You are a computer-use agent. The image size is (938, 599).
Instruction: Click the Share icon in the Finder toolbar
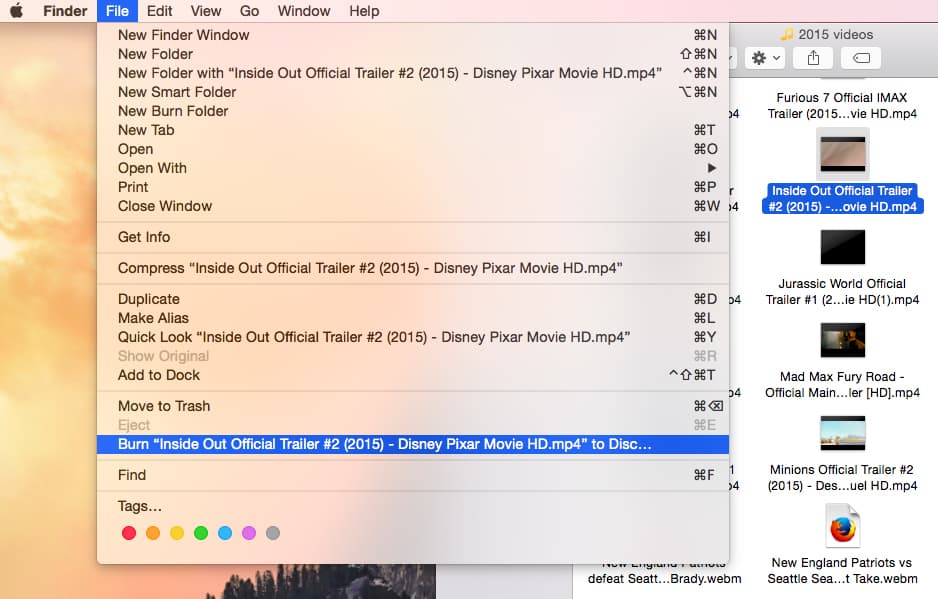pos(813,57)
